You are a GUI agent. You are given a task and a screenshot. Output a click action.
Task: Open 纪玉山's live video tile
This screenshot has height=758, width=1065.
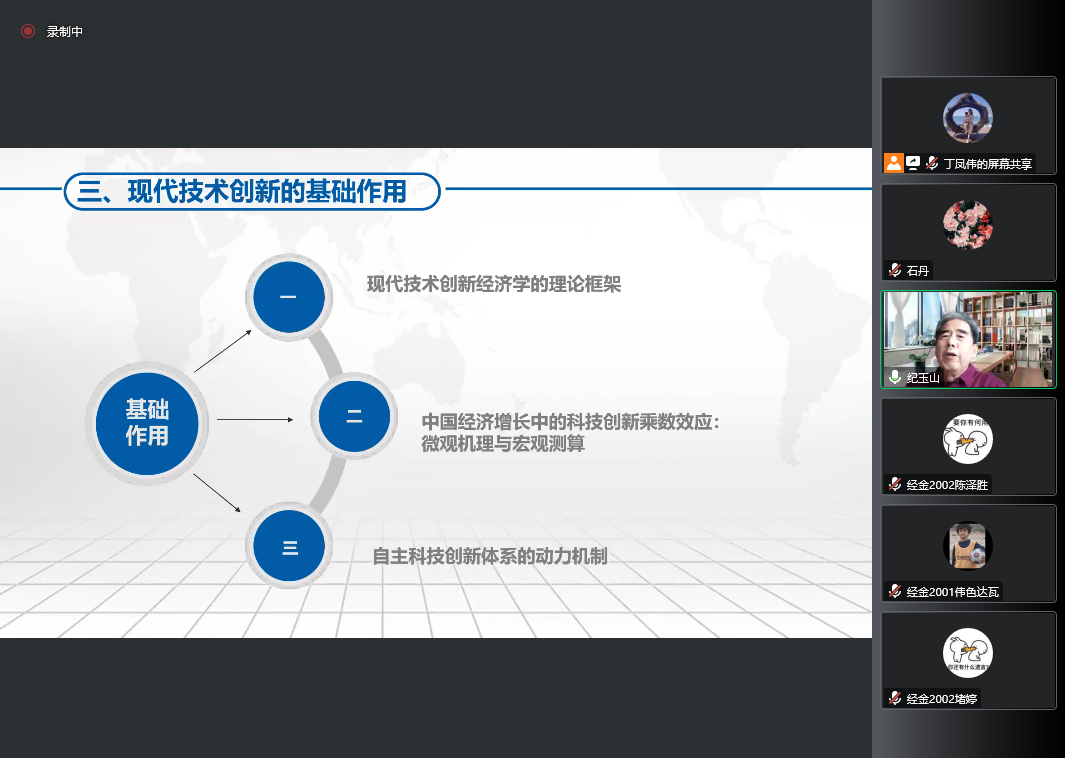pyautogui.click(x=968, y=338)
